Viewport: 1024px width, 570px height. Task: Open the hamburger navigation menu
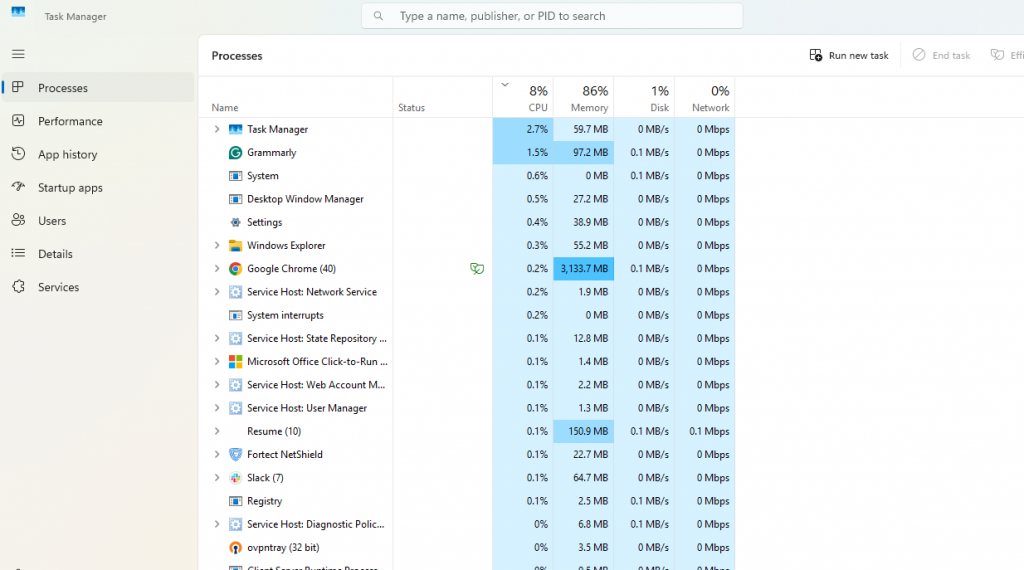click(18, 54)
